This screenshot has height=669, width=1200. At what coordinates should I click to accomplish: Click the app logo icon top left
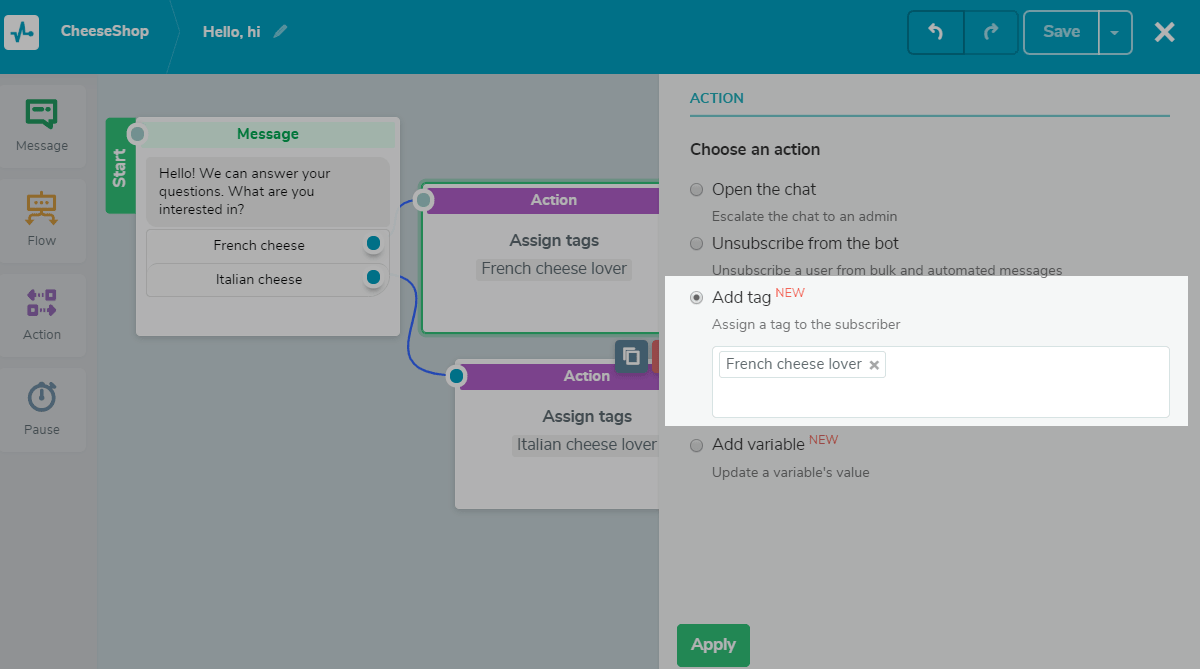pyautogui.click(x=21, y=32)
